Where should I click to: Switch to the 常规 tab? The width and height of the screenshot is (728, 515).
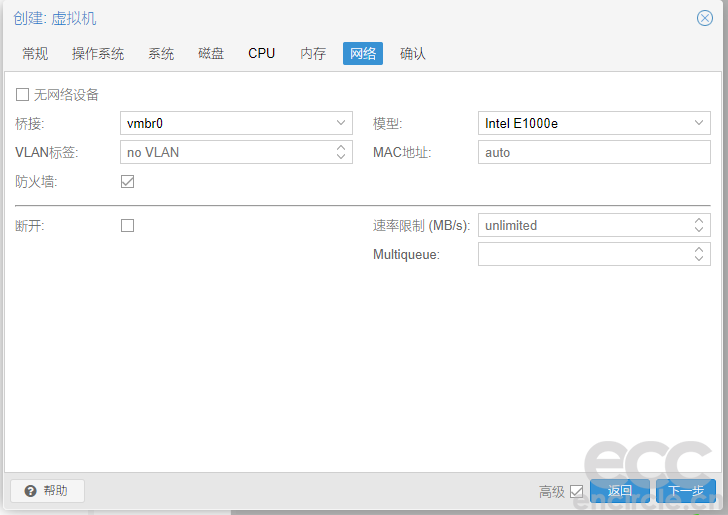[35, 53]
